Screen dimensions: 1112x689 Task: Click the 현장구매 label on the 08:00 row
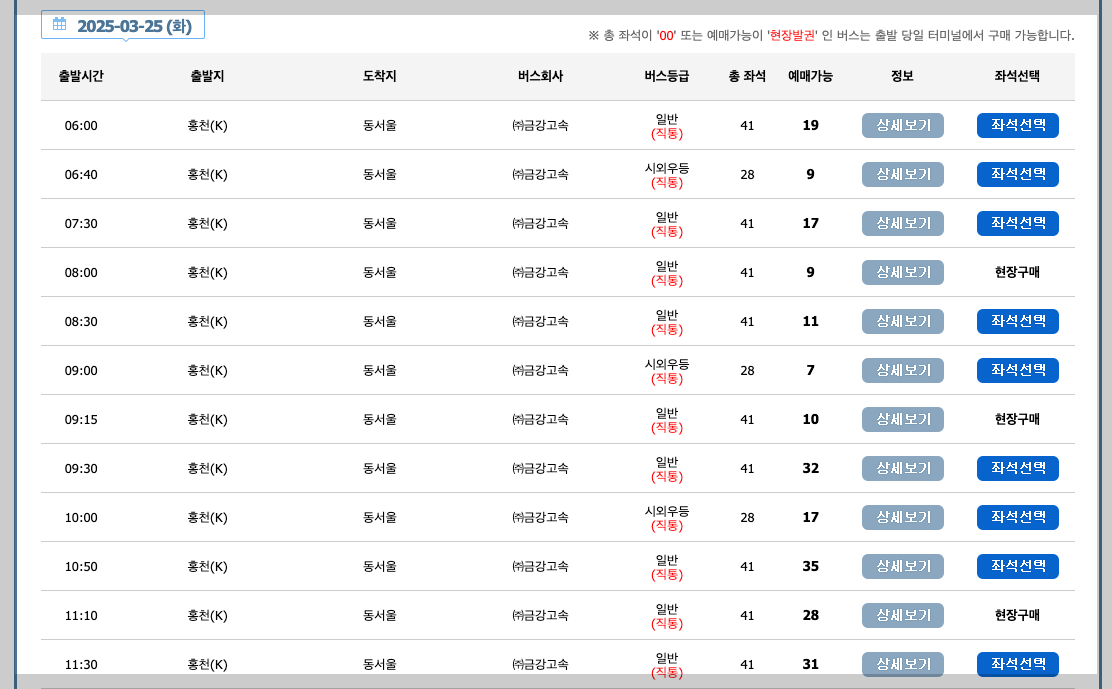(1017, 272)
